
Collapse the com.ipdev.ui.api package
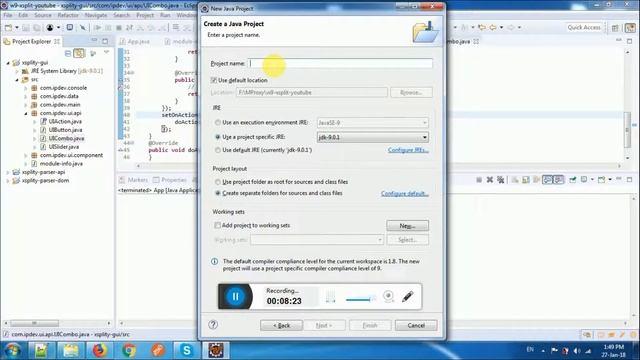[x=26, y=113]
